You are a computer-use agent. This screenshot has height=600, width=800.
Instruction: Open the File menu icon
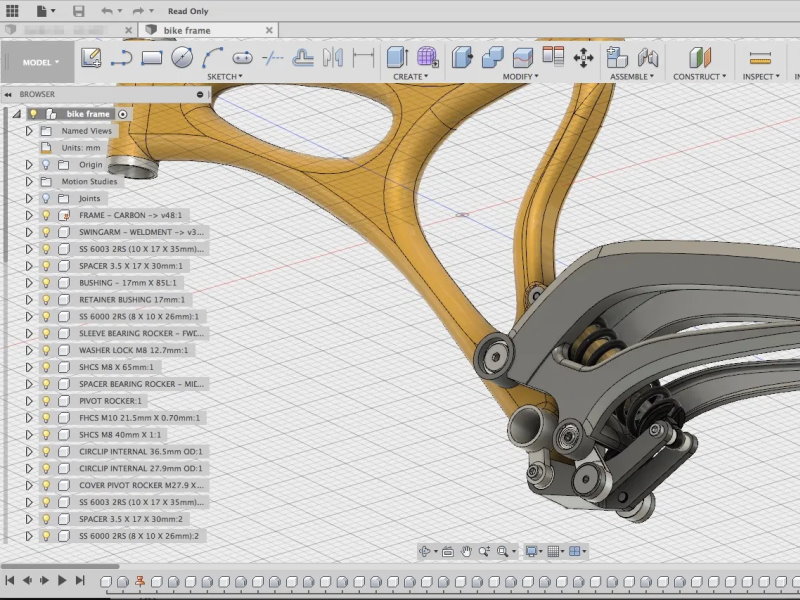click(x=45, y=11)
